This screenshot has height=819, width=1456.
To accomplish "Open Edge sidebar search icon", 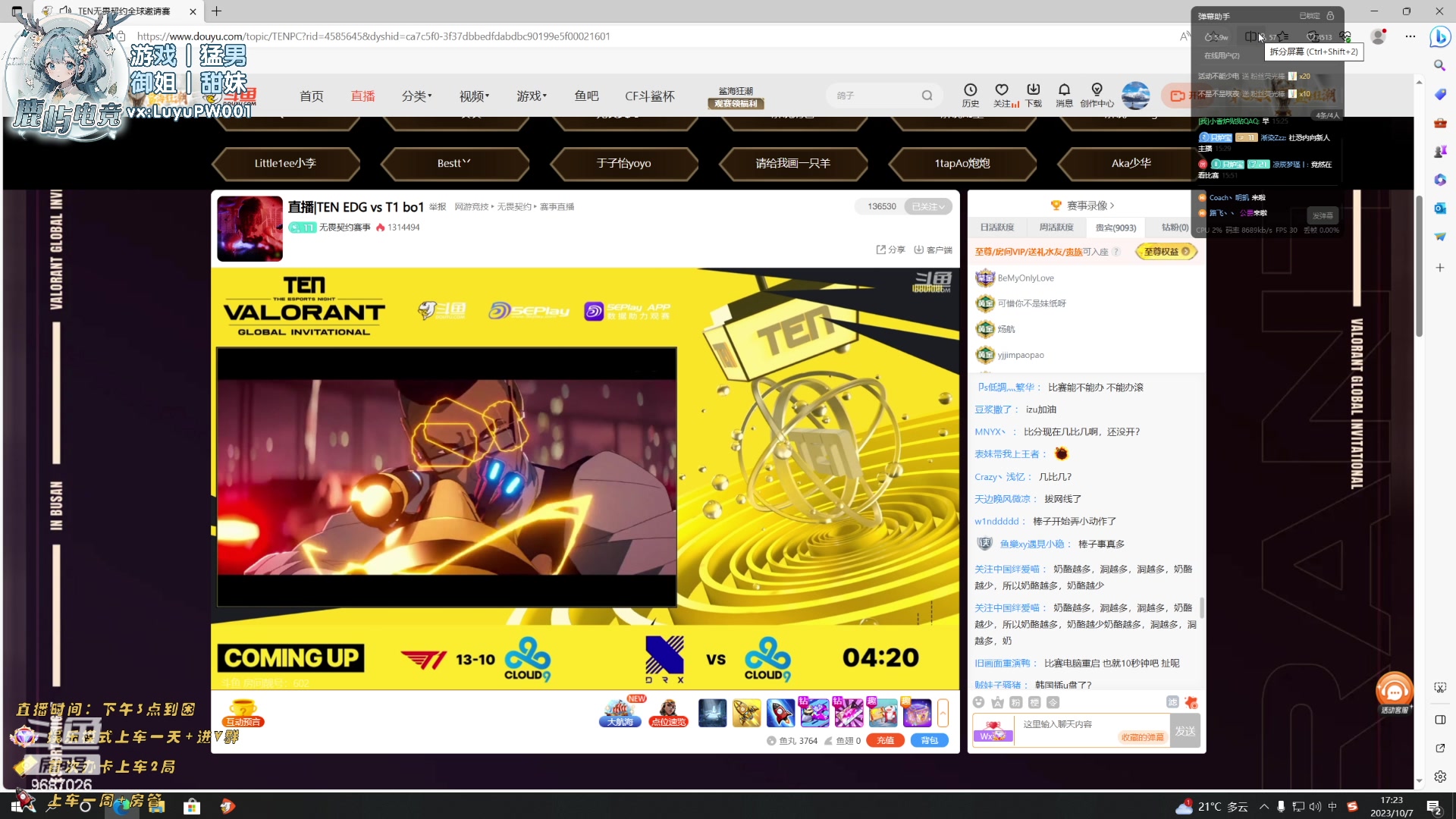I will coord(1440,65).
